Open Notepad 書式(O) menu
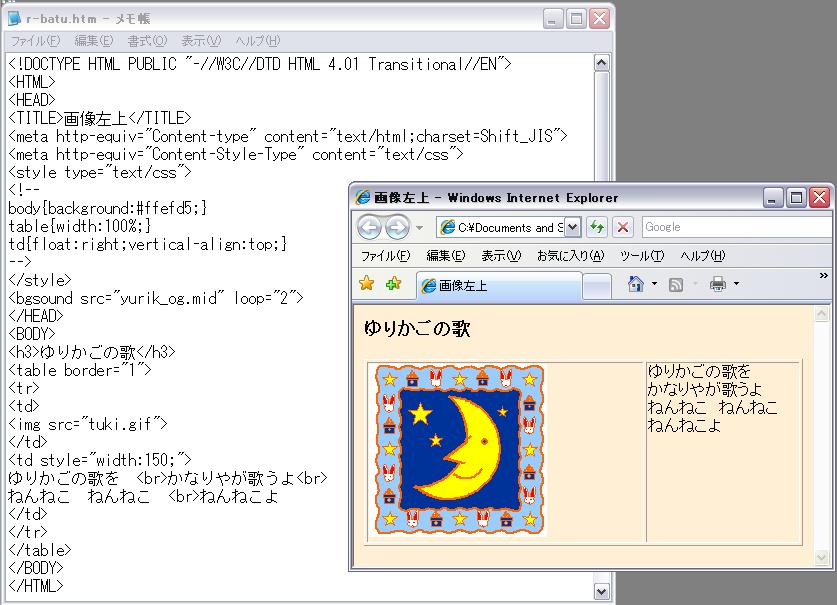837x605 pixels. [x=147, y=41]
